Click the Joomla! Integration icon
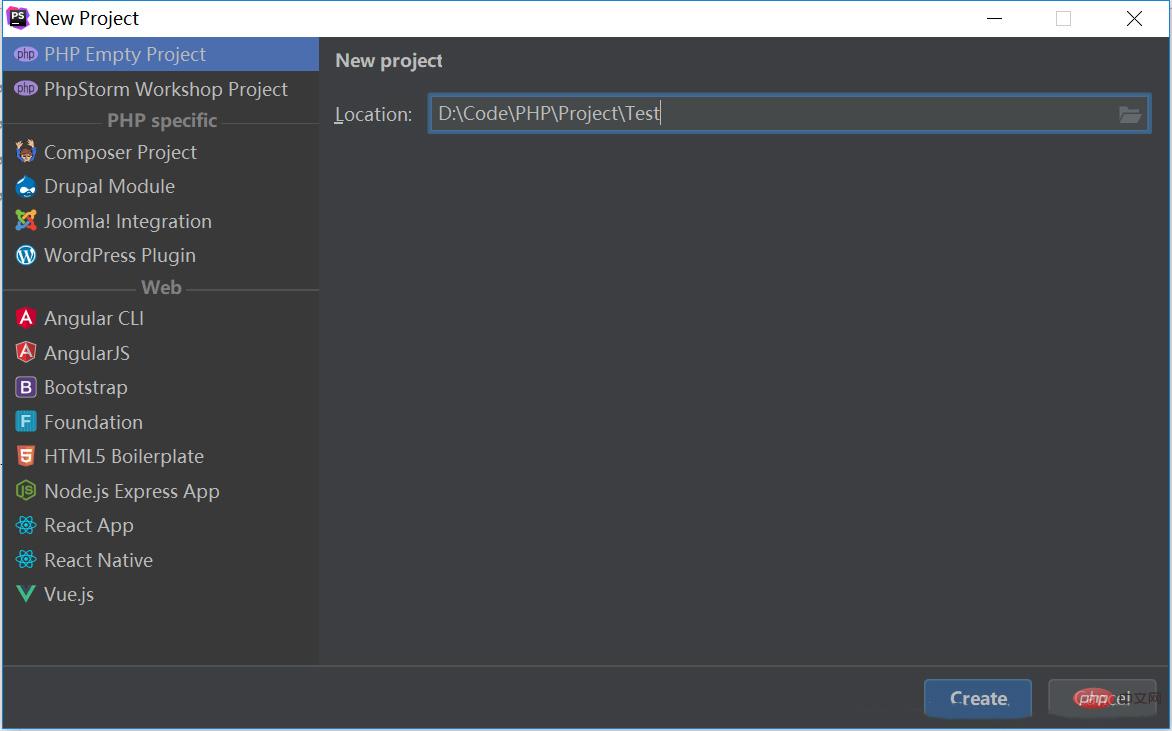1172x731 pixels. (25, 220)
